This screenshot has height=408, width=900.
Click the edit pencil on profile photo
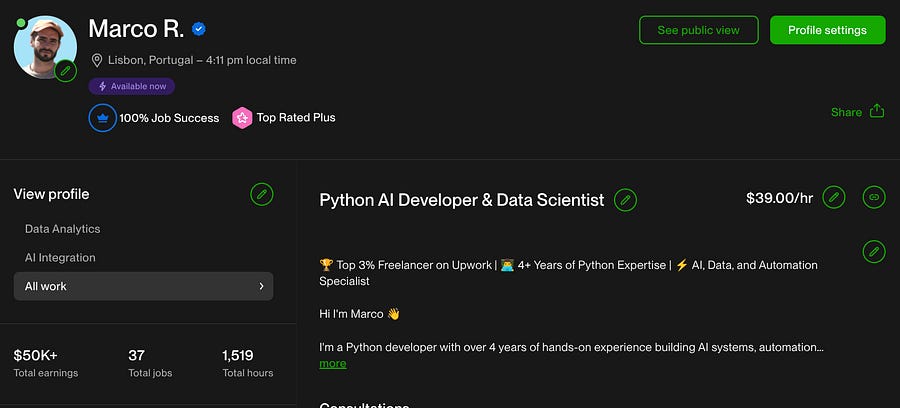coord(65,70)
